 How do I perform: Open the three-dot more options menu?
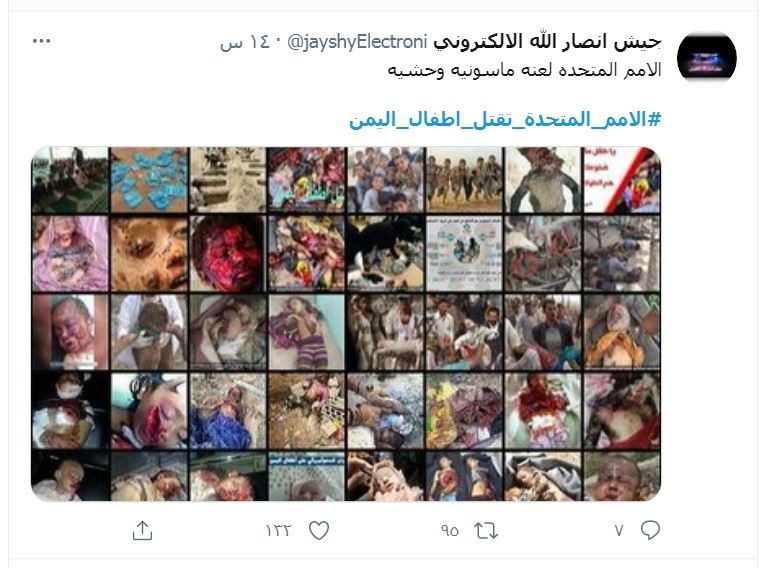tap(42, 41)
